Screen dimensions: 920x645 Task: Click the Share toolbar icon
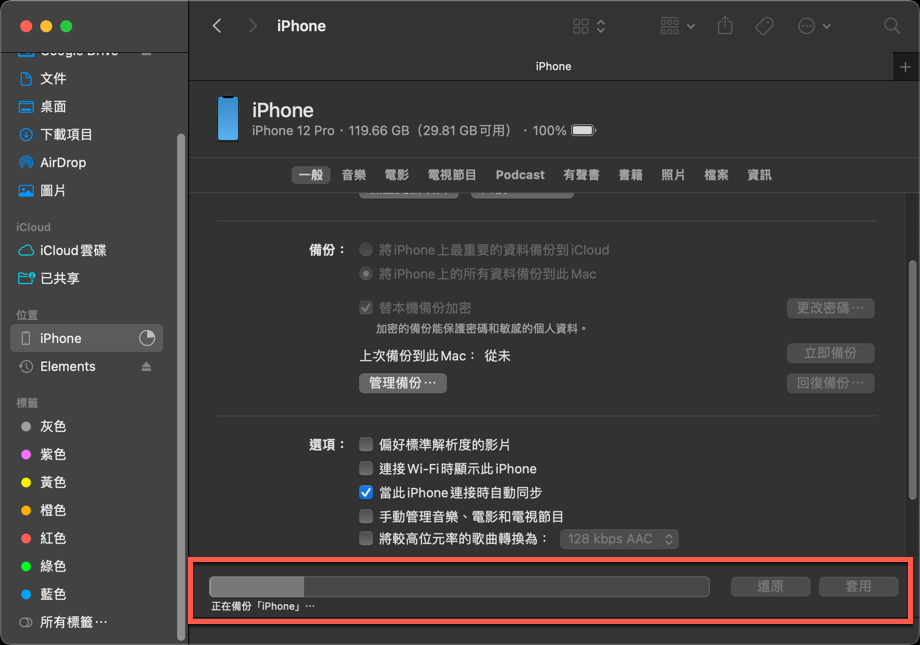pyautogui.click(x=725, y=26)
